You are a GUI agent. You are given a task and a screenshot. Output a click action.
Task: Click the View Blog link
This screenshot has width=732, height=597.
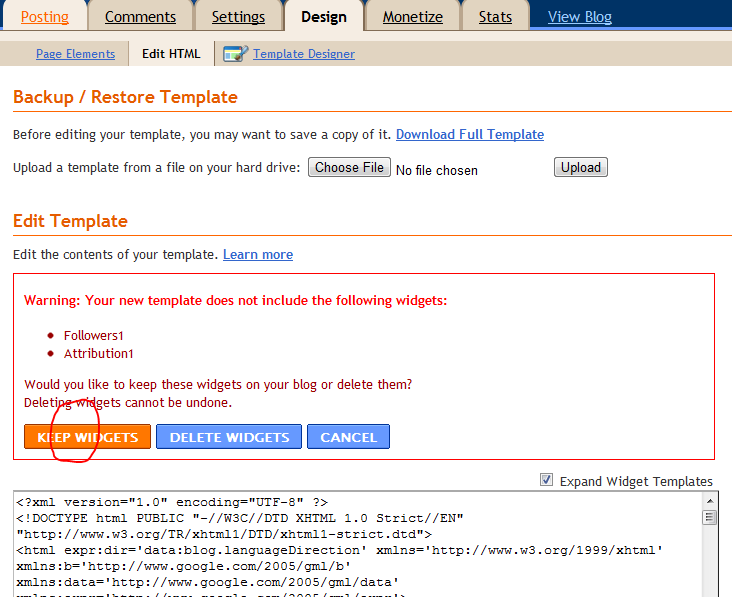[580, 17]
